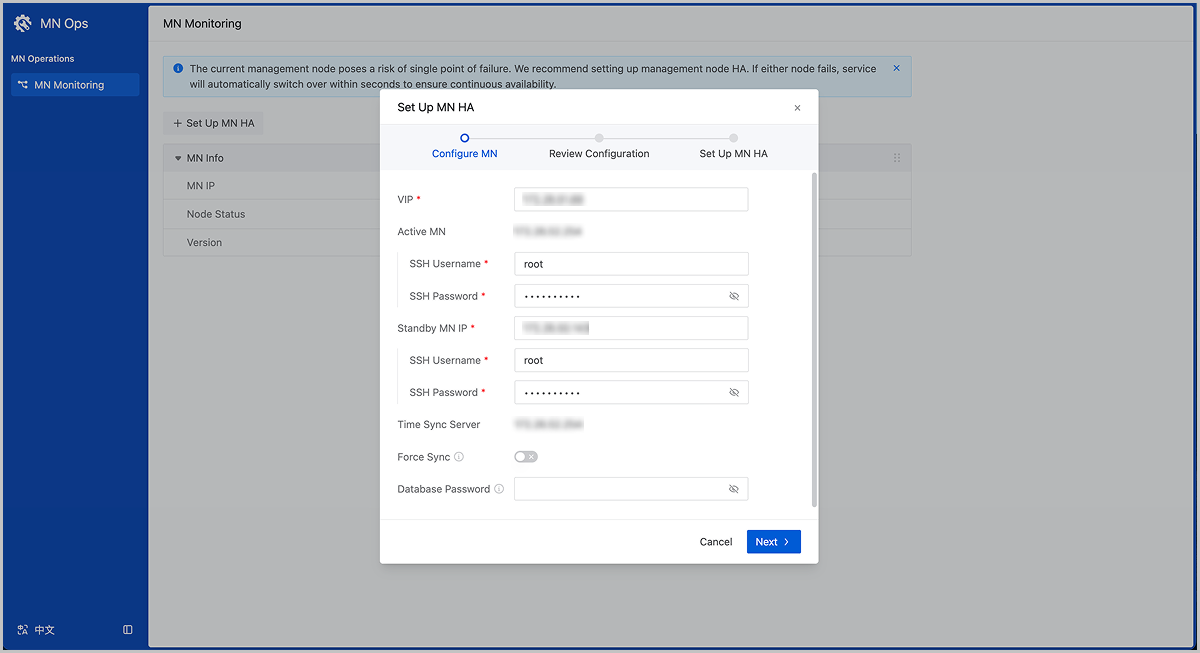Click the Database Password info tooltip icon
The width and height of the screenshot is (1200, 653).
point(499,489)
